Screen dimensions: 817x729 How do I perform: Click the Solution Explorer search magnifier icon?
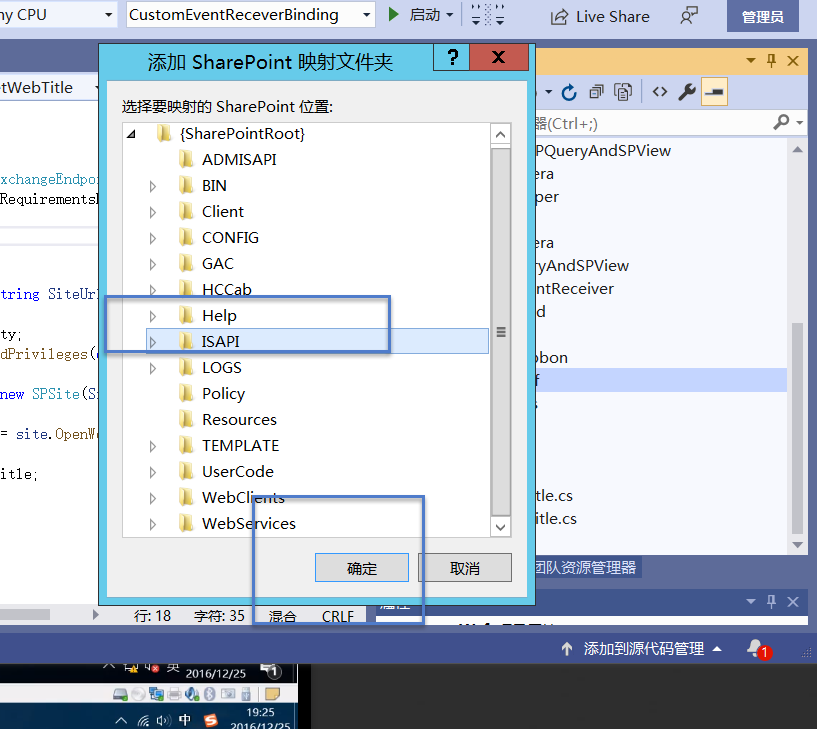tap(781, 122)
